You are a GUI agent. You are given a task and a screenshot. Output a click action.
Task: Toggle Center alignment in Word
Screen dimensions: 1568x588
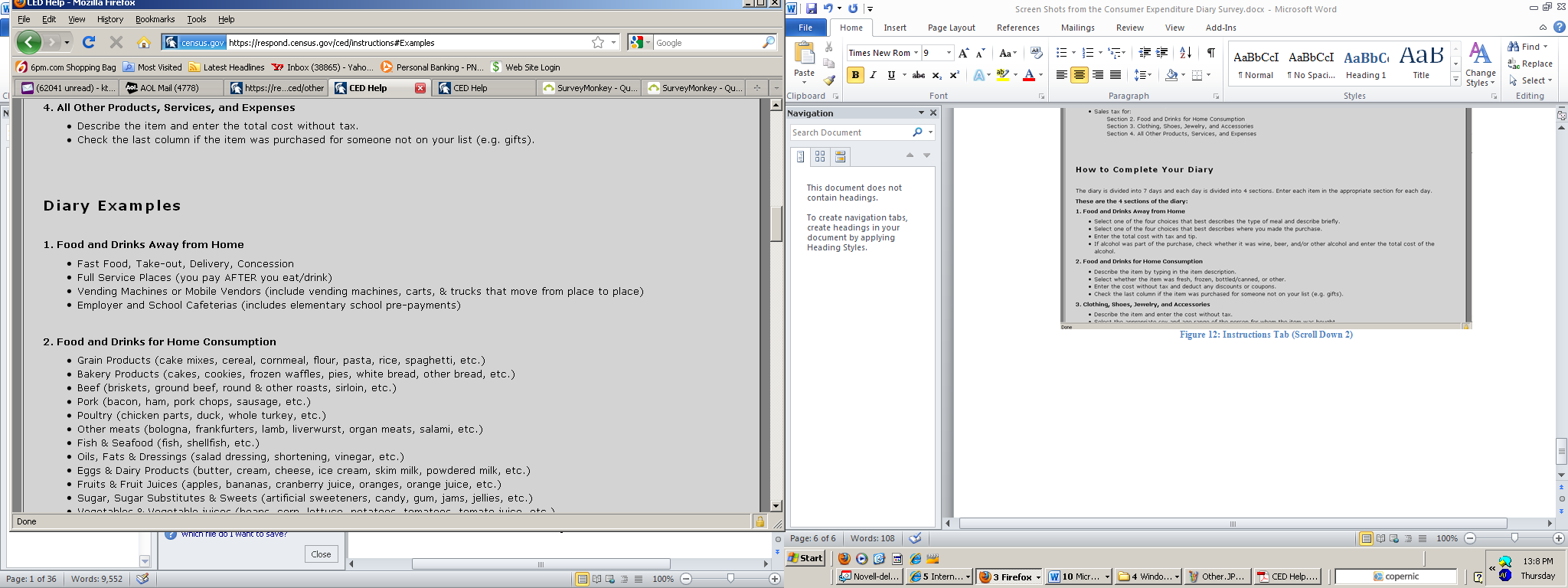point(1080,75)
